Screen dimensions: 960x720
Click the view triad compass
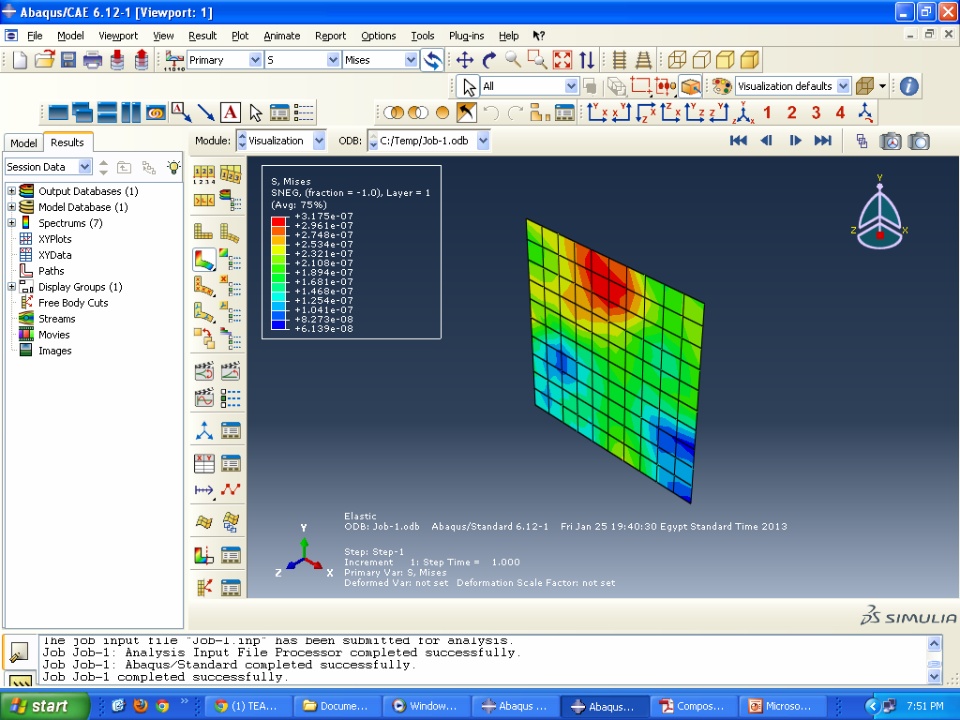[x=879, y=213]
